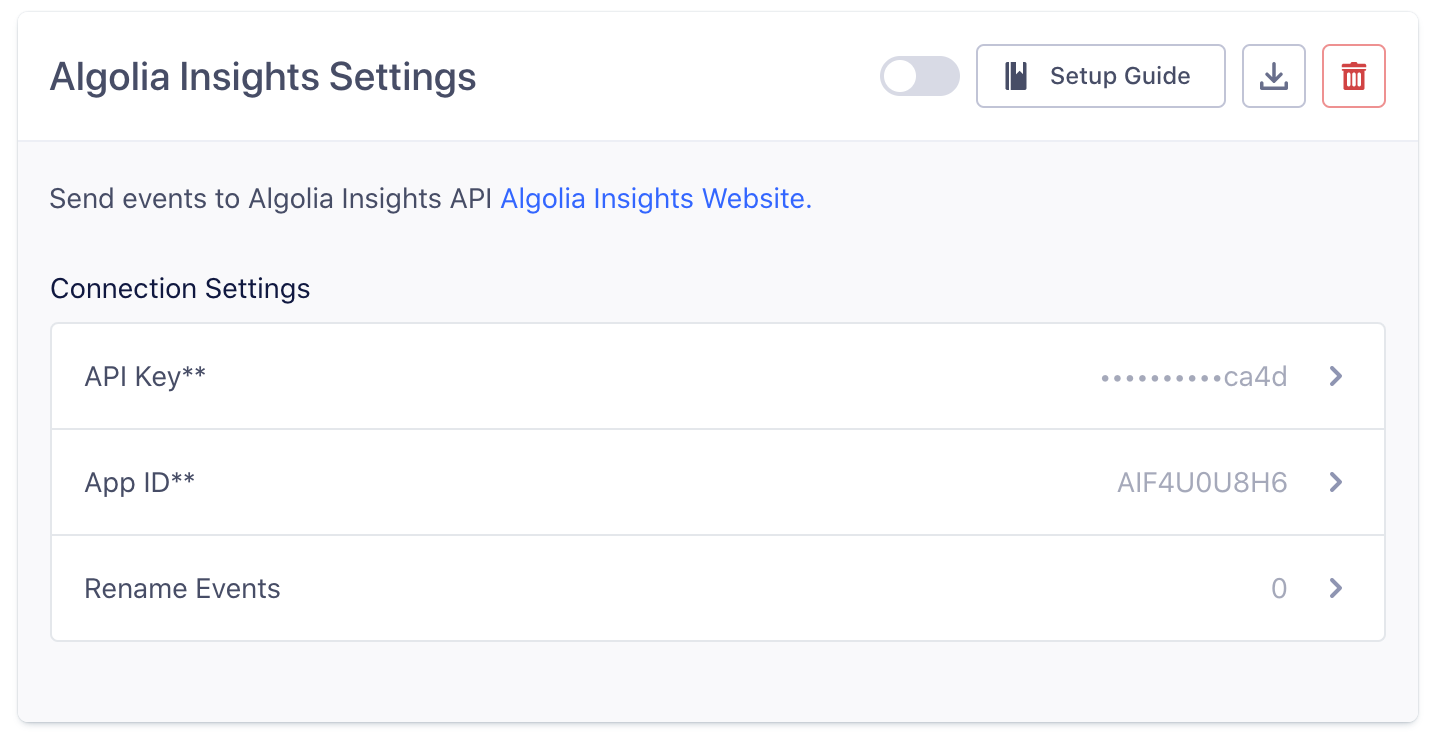Expand the API Key row chevron

pos(1335,376)
